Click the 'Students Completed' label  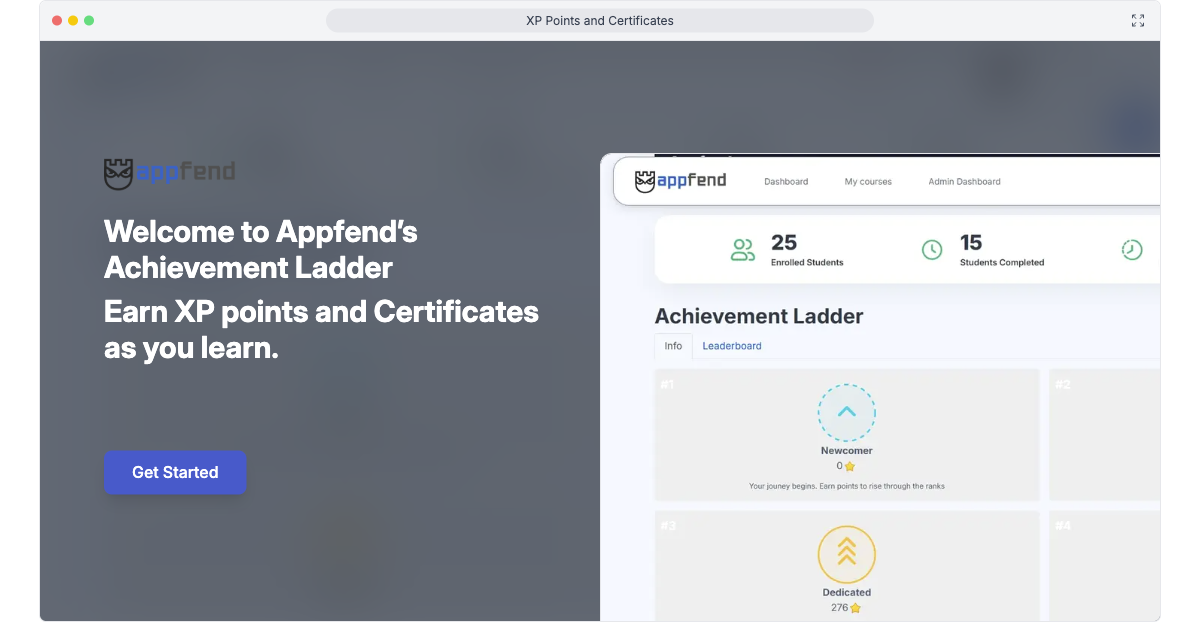click(x=1002, y=263)
